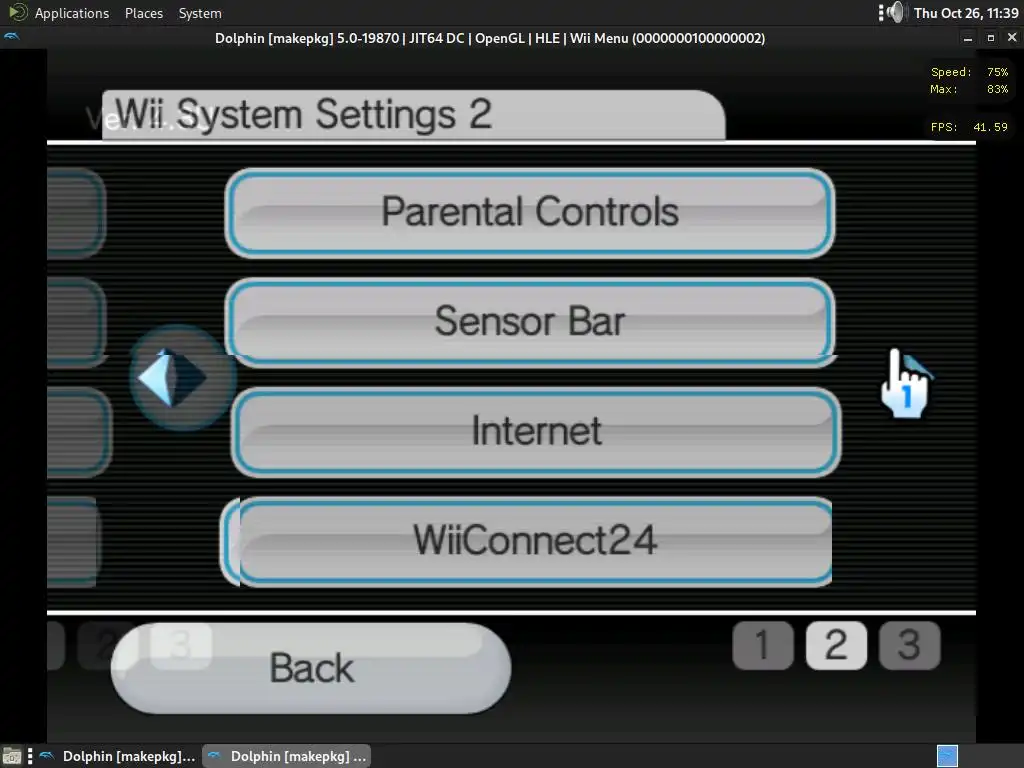The width and height of the screenshot is (1024, 768).
Task: Maximize the Dolphin window
Action: (990, 38)
